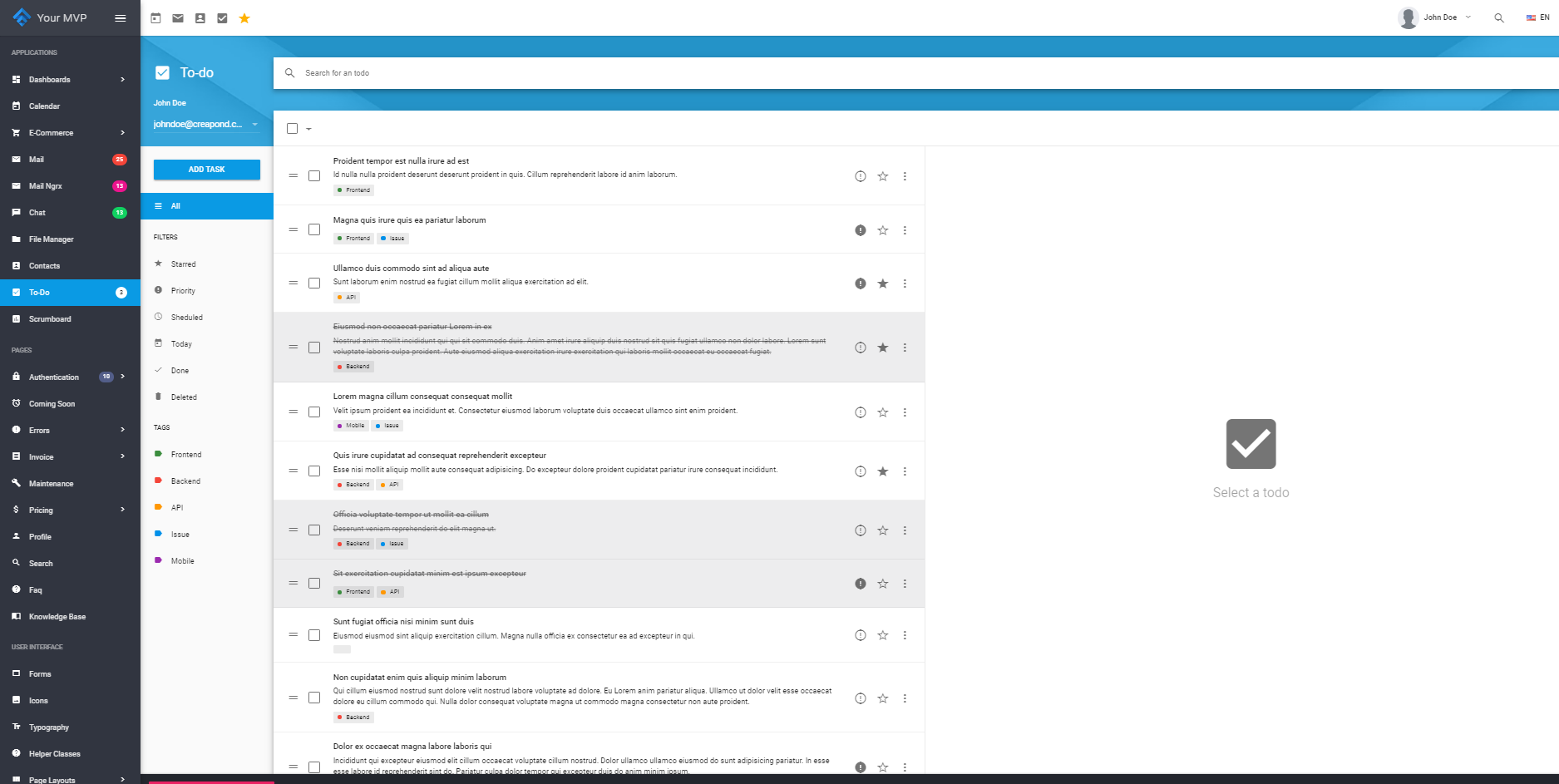The image size is (1559, 784).
Task: Unstar the 'Ullamco duis commodo' todo
Action: pyautogui.click(x=883, y=284)
